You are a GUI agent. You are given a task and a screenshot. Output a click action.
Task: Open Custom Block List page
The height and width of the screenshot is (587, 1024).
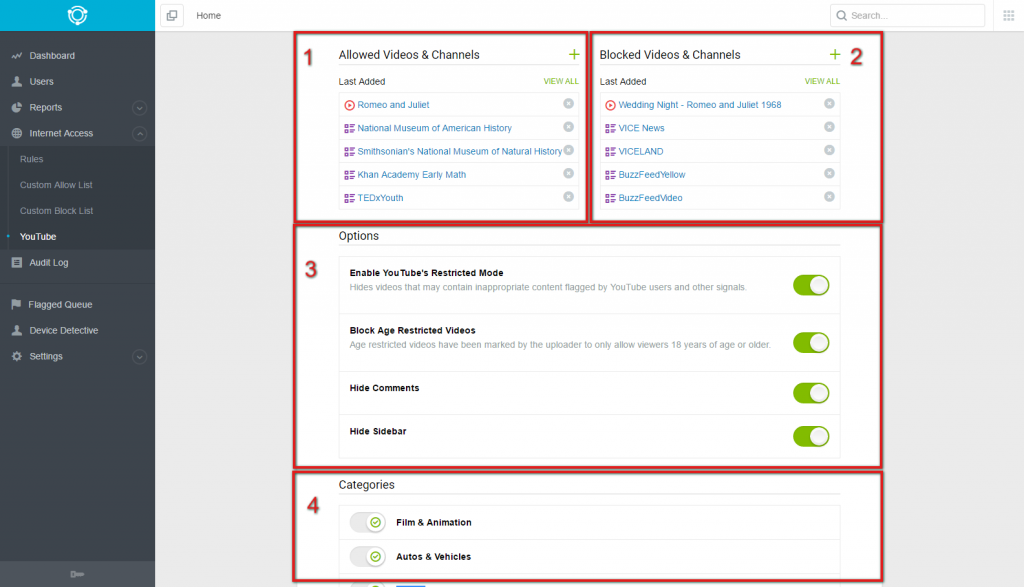[56, 211]
